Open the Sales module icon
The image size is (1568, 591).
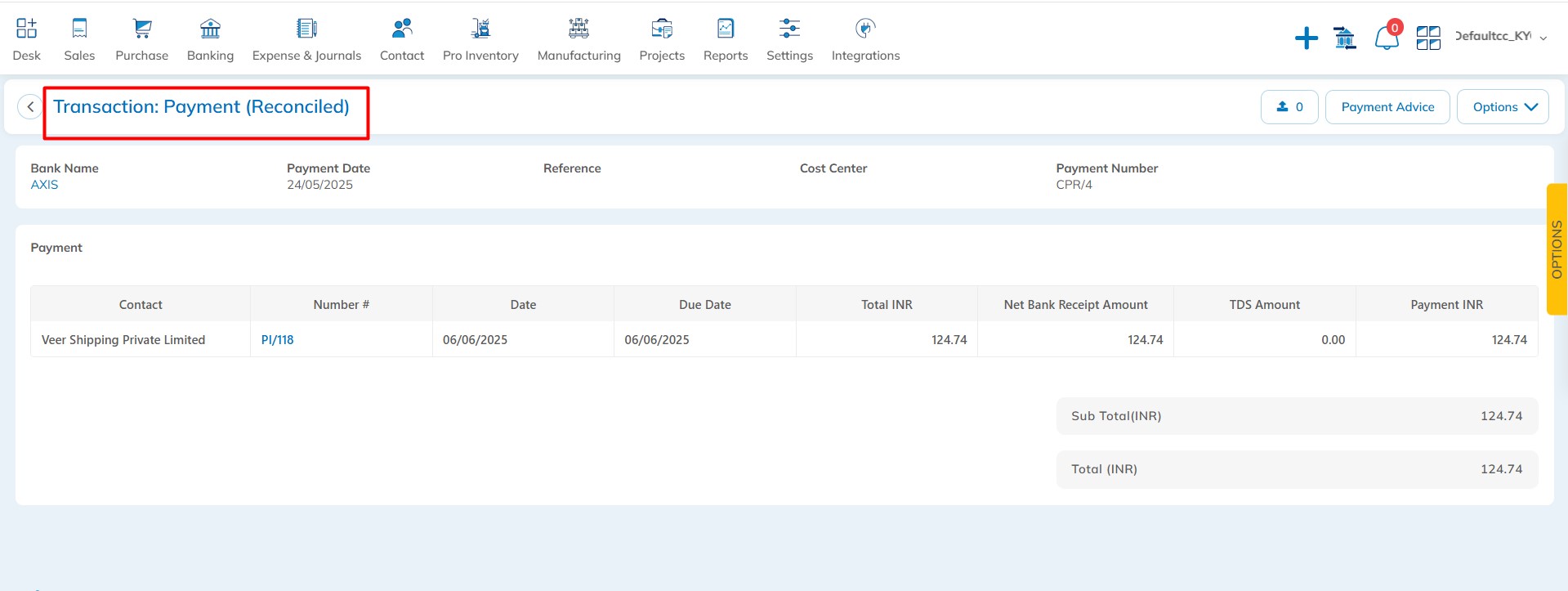pyautogui.click(x=79, y=29)
